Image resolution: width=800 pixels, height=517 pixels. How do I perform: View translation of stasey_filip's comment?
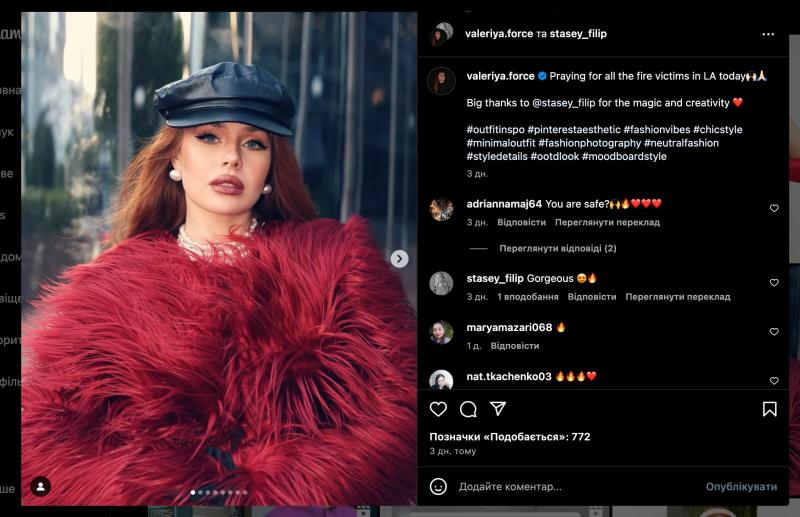[x=678, y=297]
